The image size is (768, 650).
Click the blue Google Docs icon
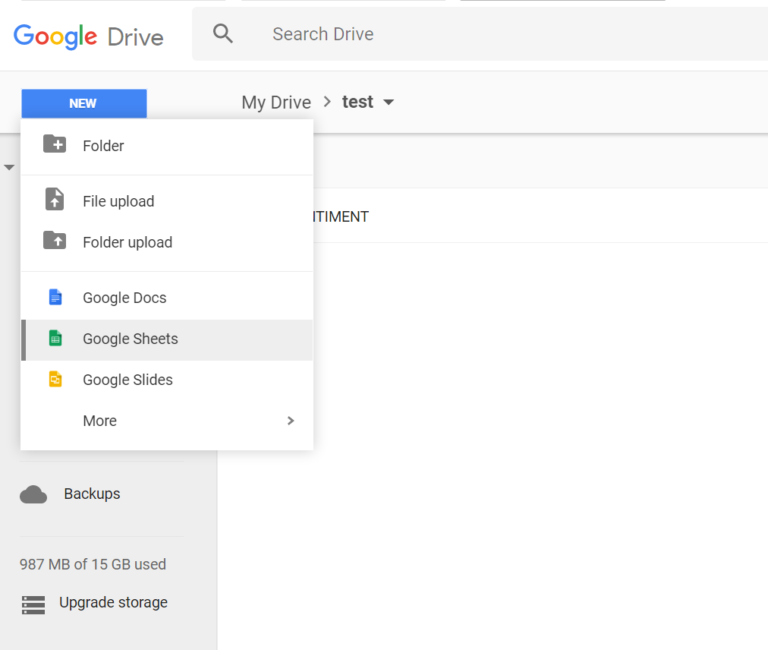point(56,297)
